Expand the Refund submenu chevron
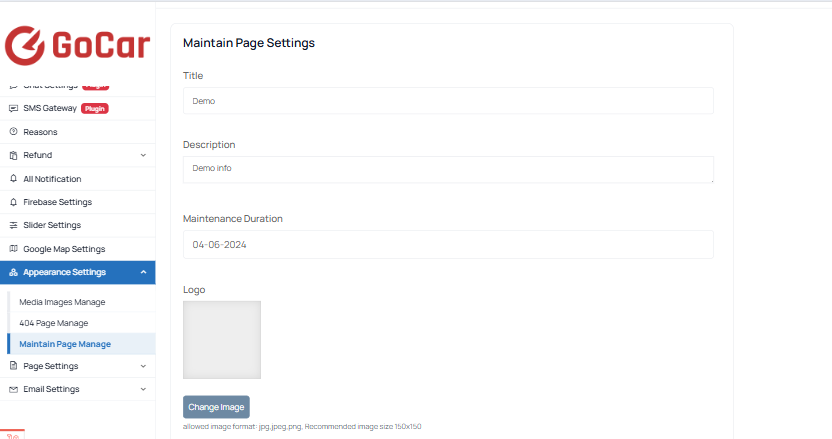This screenshot has height=439, width=832. 143,156
